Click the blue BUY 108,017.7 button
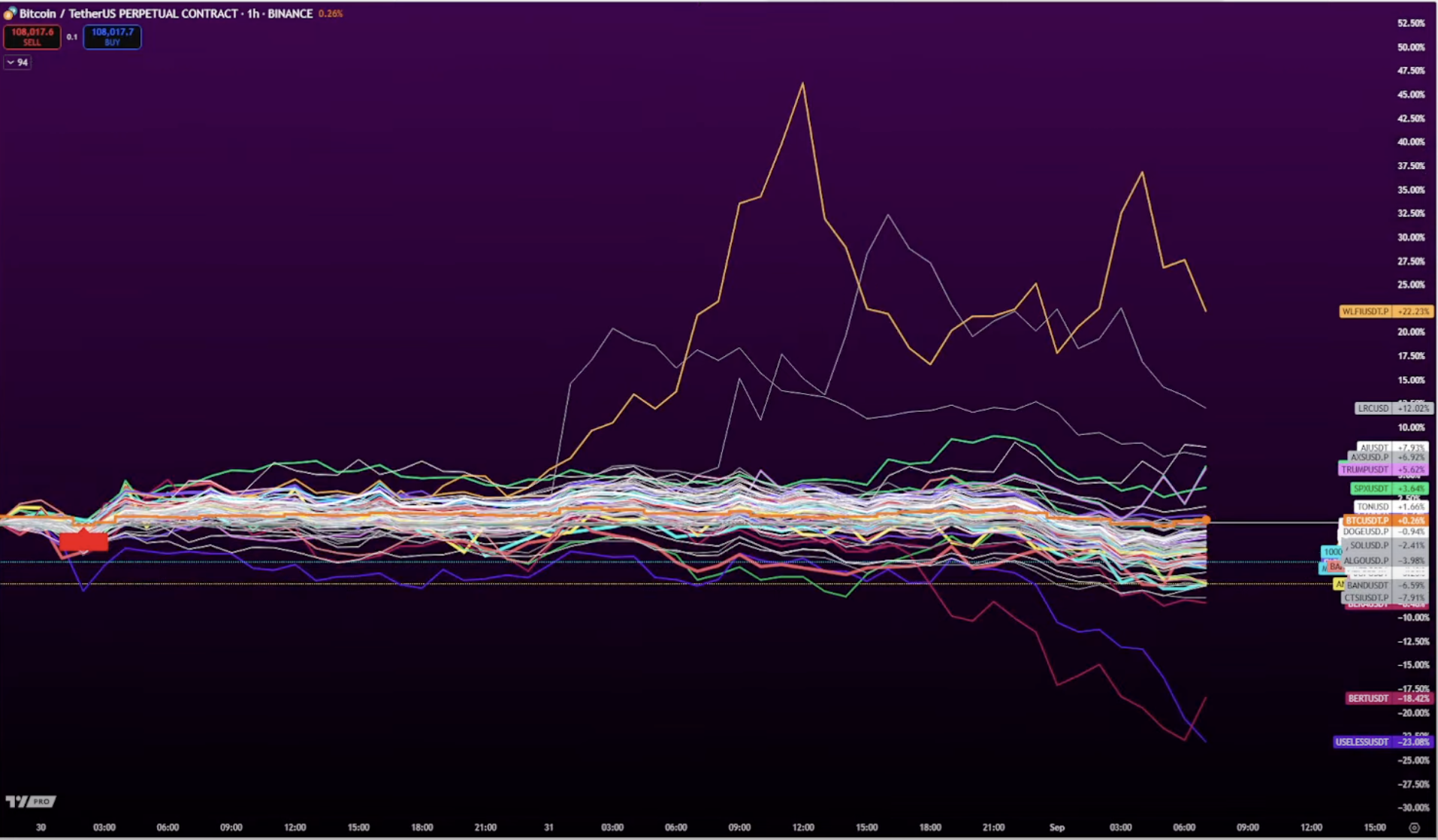1438x840 pixels. point(112,37)
